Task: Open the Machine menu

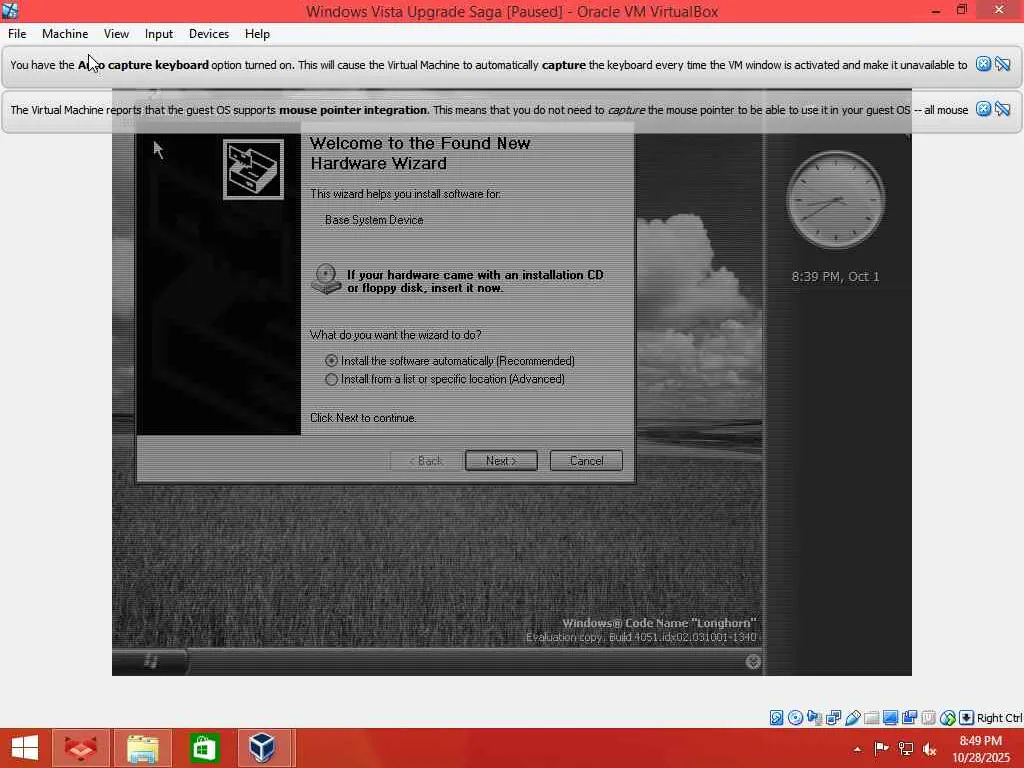Action: tap(65, 34)
